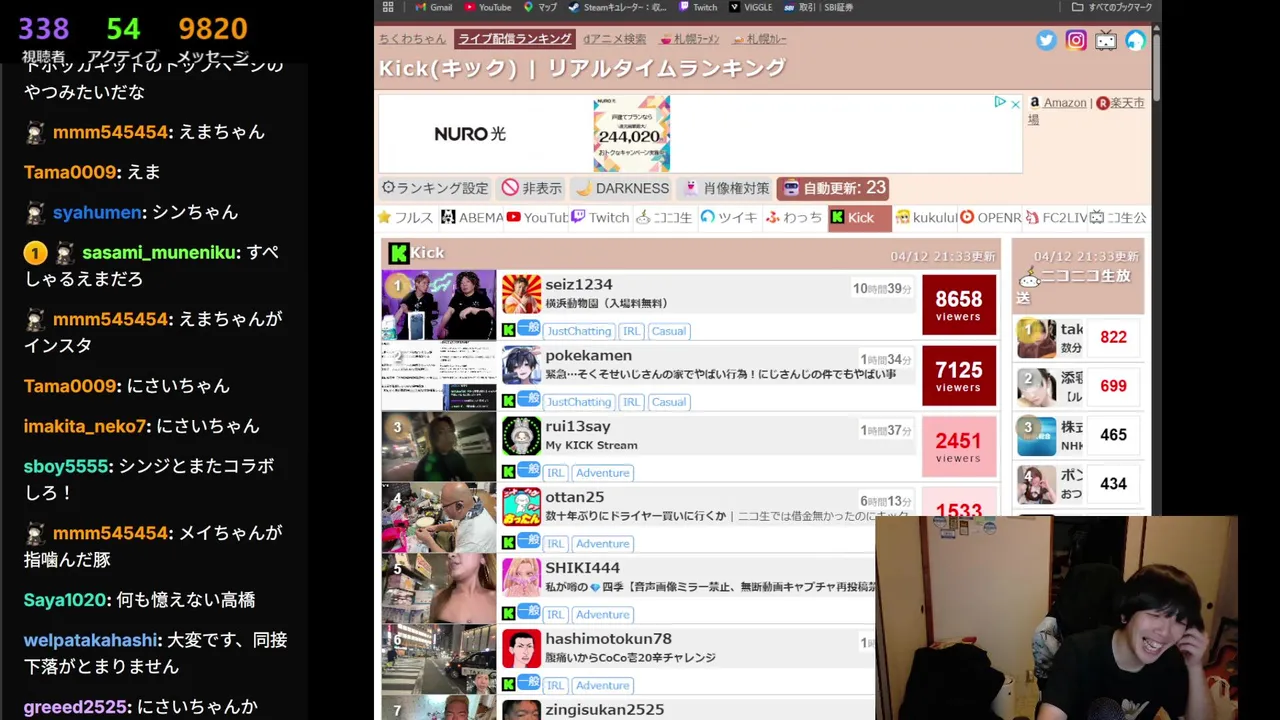This screenshot has width=1280, height=720.
Task: Switch to the ニコ生公 ranking tab
Action: (1118, 217)
